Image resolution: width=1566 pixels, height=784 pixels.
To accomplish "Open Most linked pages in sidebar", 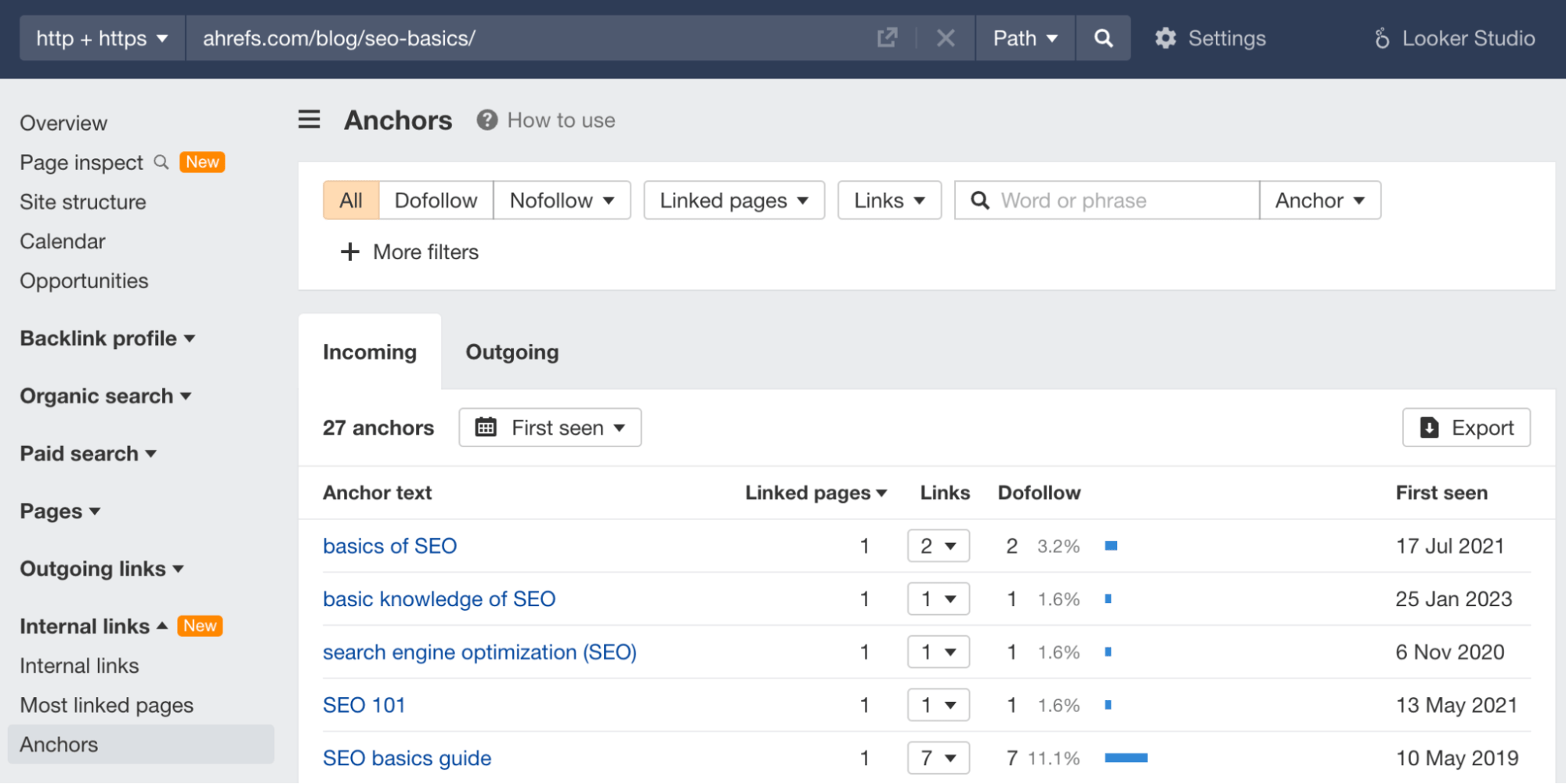I will click(x=107, y=706).
